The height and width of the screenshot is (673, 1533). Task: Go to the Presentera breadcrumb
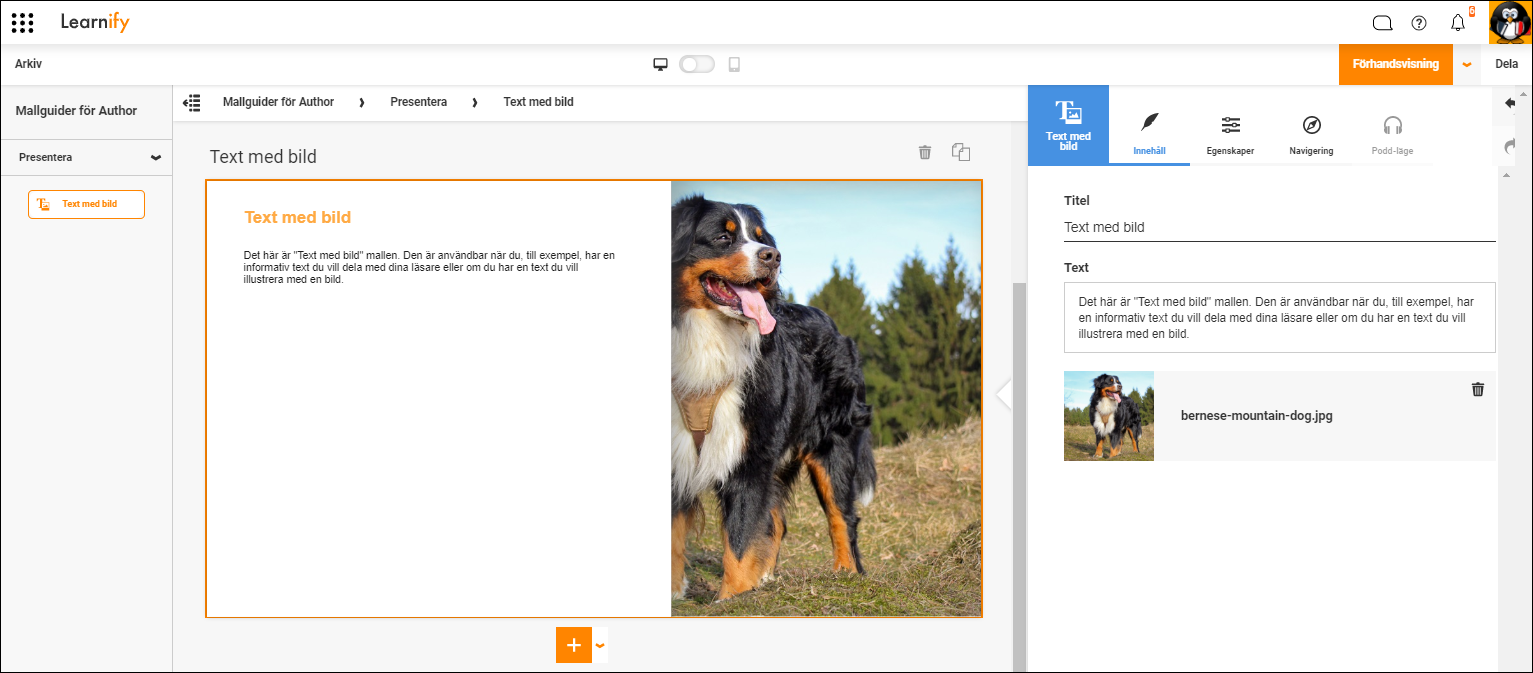tap(418, 102)
